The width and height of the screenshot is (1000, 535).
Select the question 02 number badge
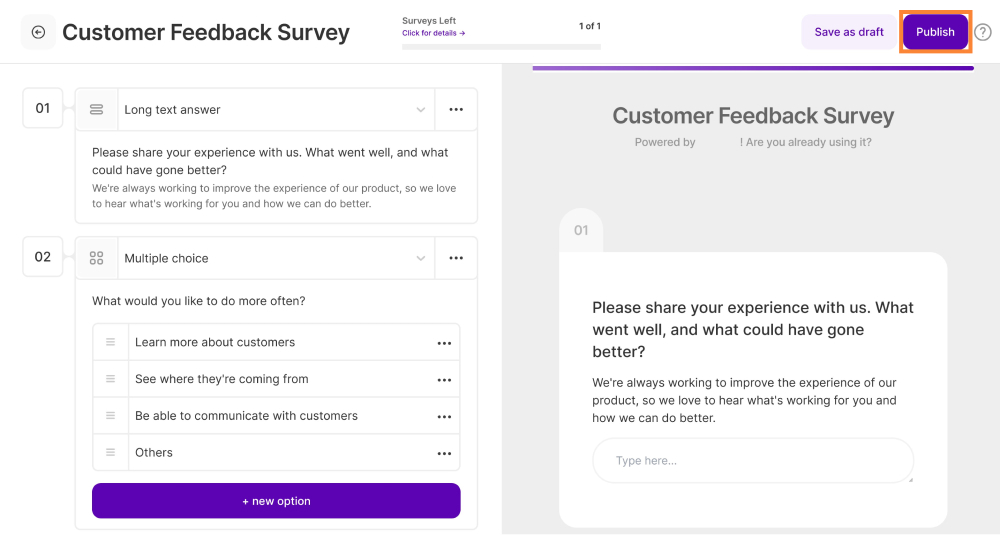coord(43,257)
